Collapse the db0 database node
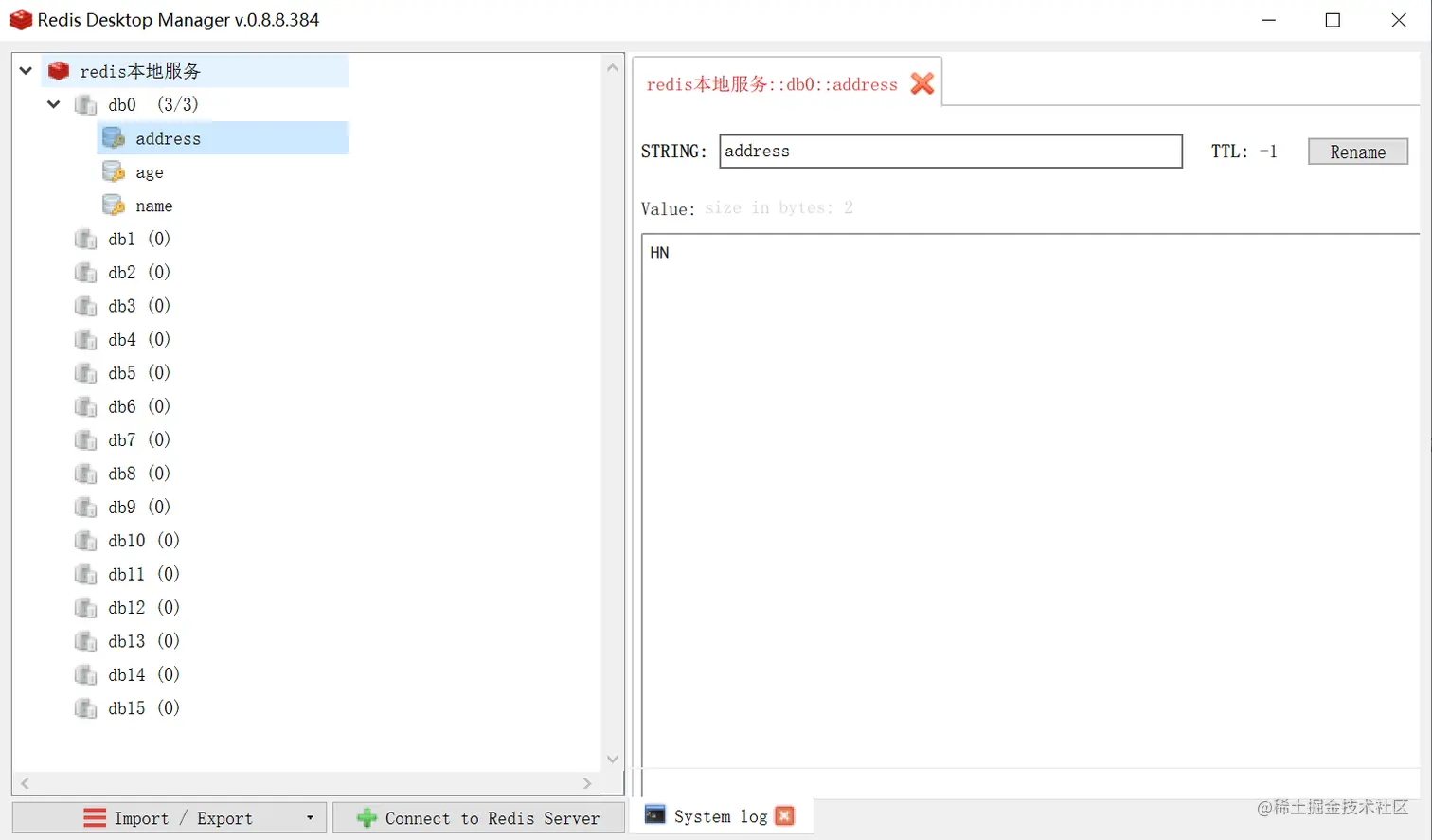This screenshot has width=1432, height=840. 54,104
